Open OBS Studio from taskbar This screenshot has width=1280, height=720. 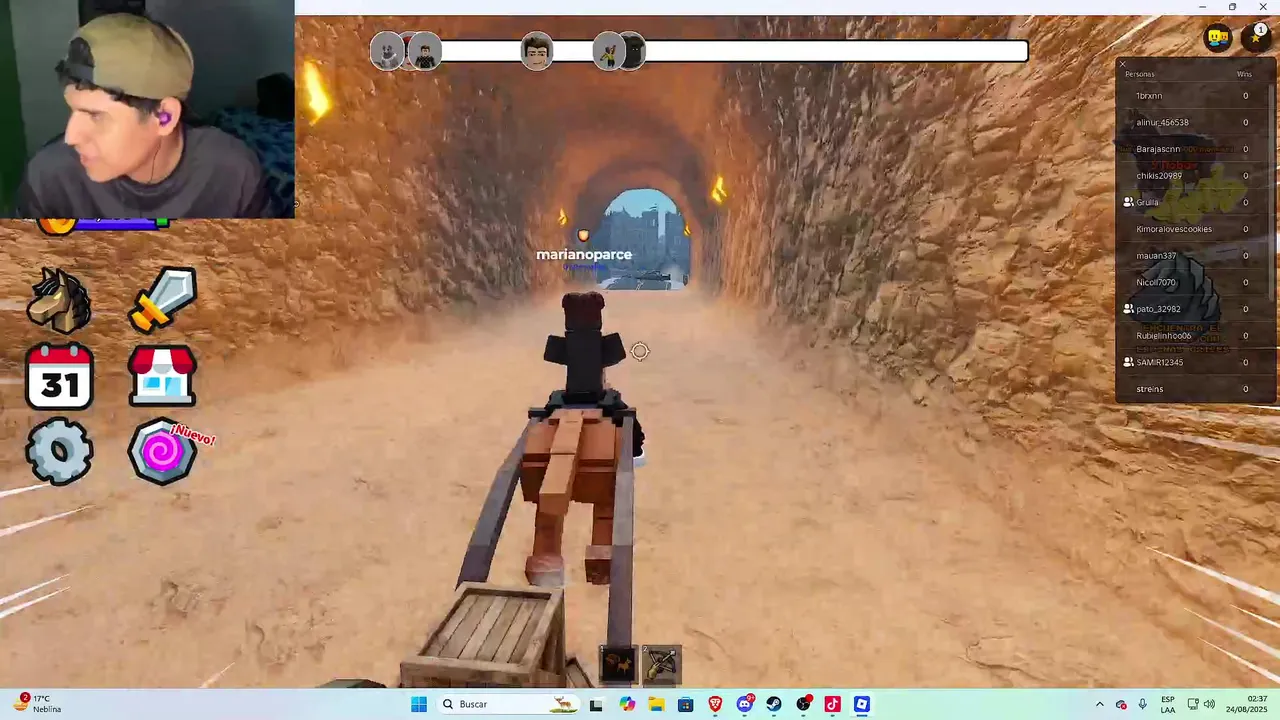(803, 704)
